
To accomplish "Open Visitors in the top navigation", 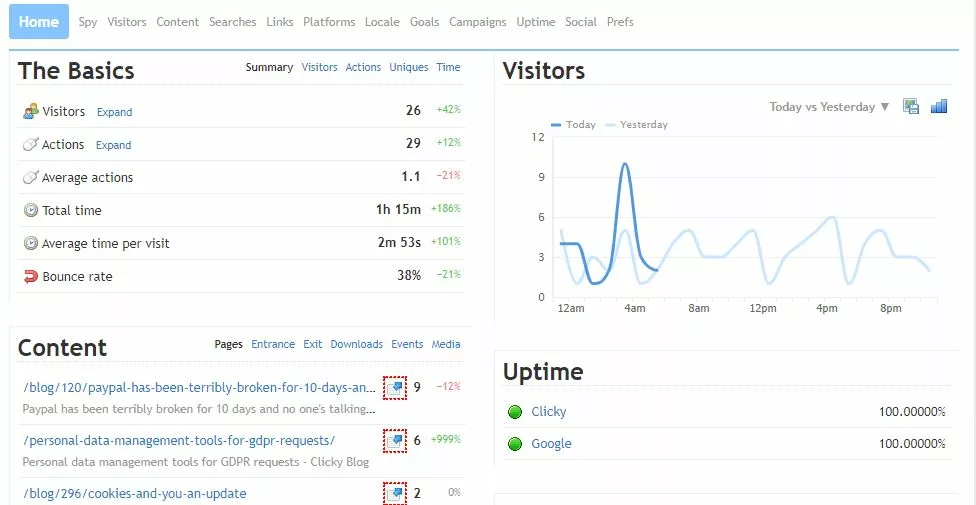I will pos(127,22).
